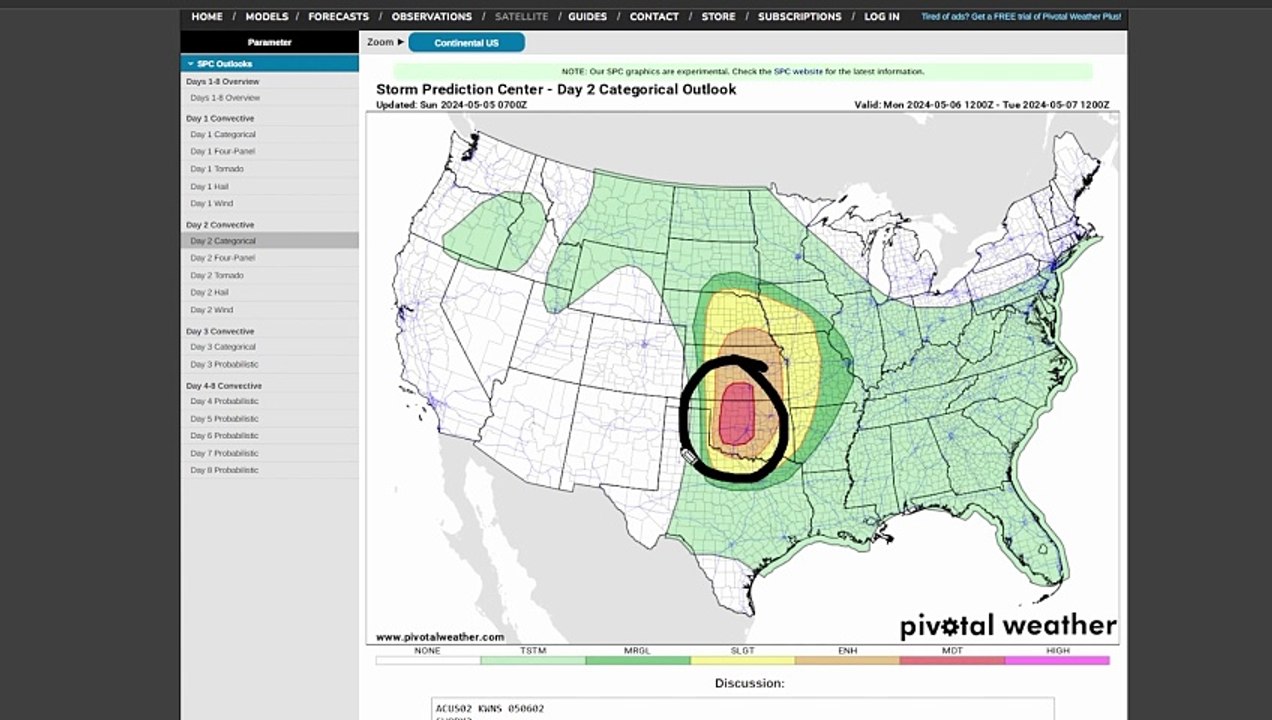Image resolution: width=1272 pixels, height=720 pixels.
Task: Click the pivotal weather logo on map
Action: [1008, 627]
